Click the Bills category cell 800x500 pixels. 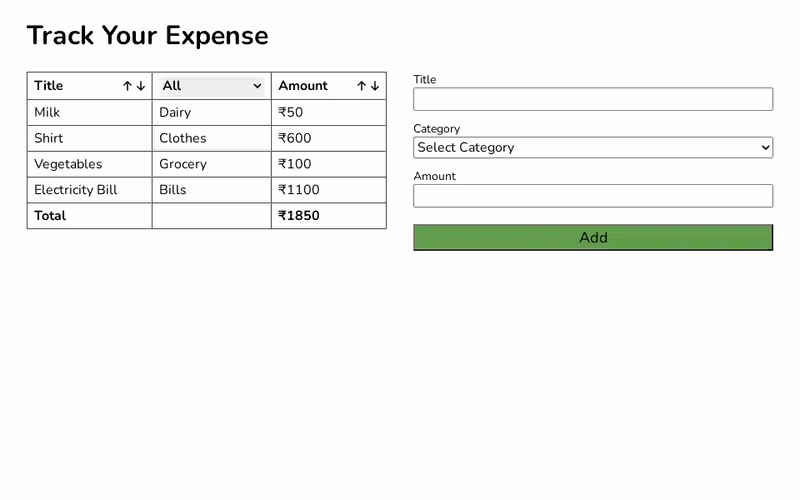pos(173,190)
